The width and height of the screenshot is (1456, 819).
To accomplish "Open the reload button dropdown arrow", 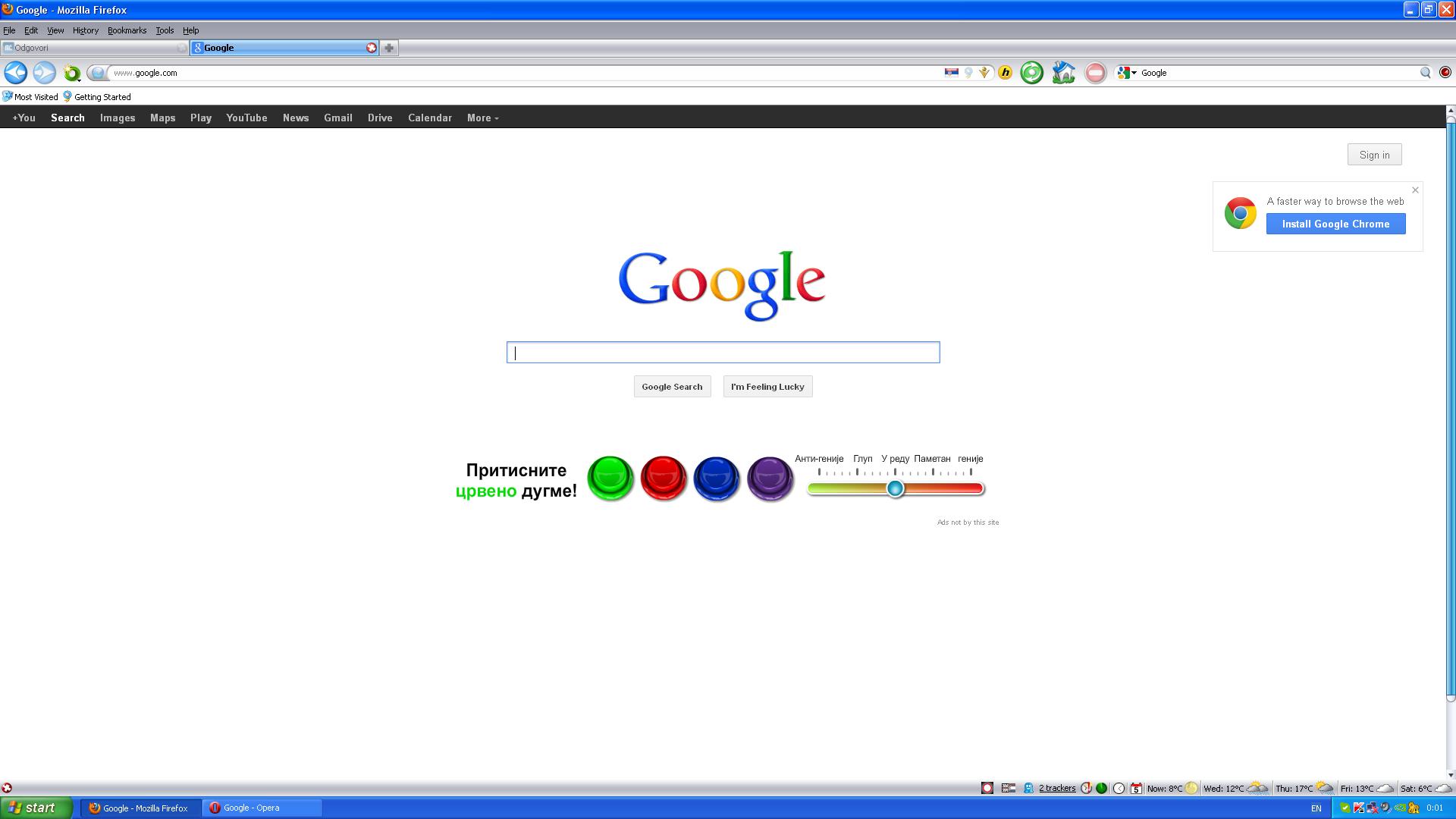I will coord(79,80).
